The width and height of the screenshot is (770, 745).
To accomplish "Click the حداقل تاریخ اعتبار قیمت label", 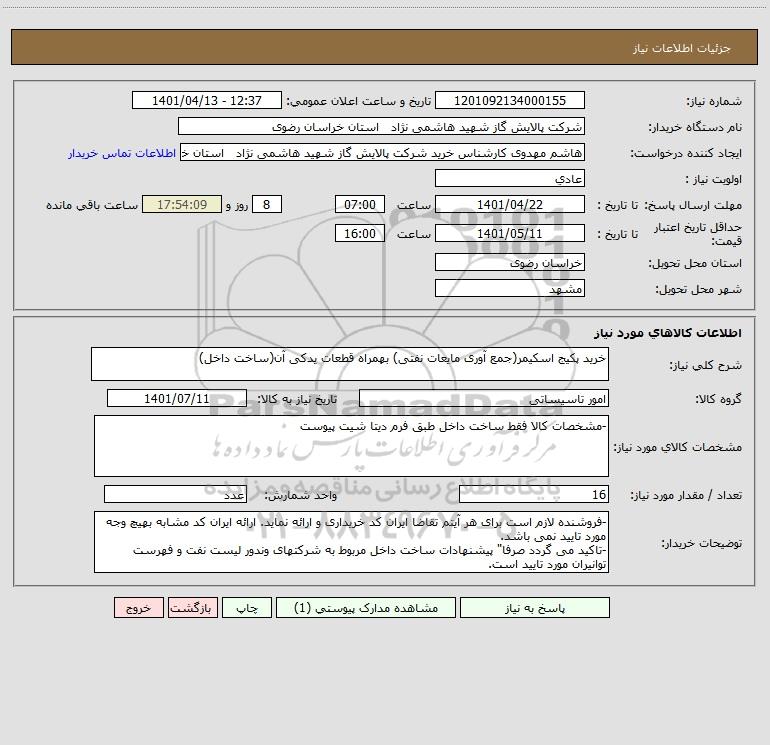I will [x=698, y=234].
